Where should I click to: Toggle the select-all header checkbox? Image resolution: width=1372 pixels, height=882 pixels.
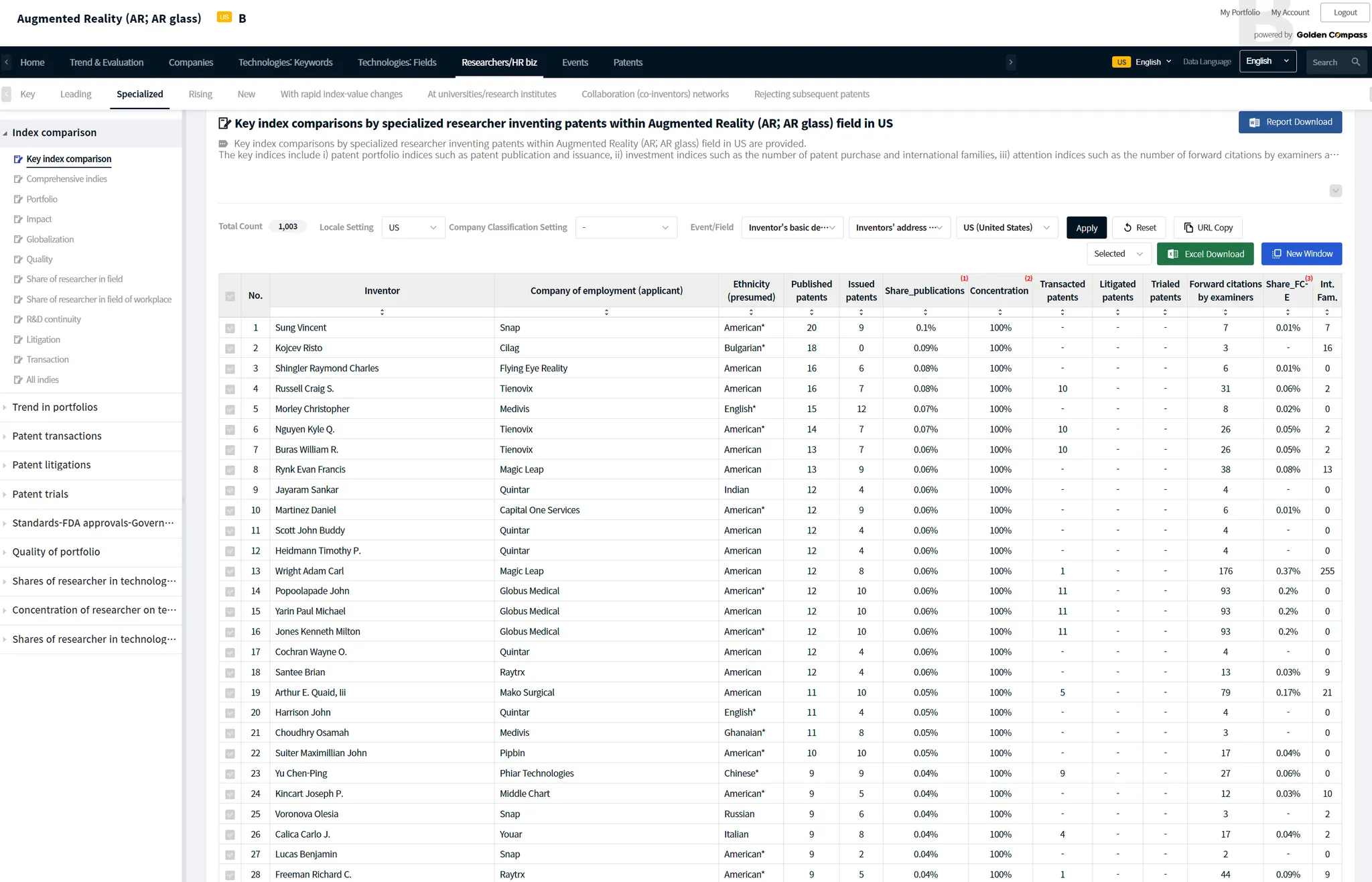pyautogui.click(x=230, y=296)
